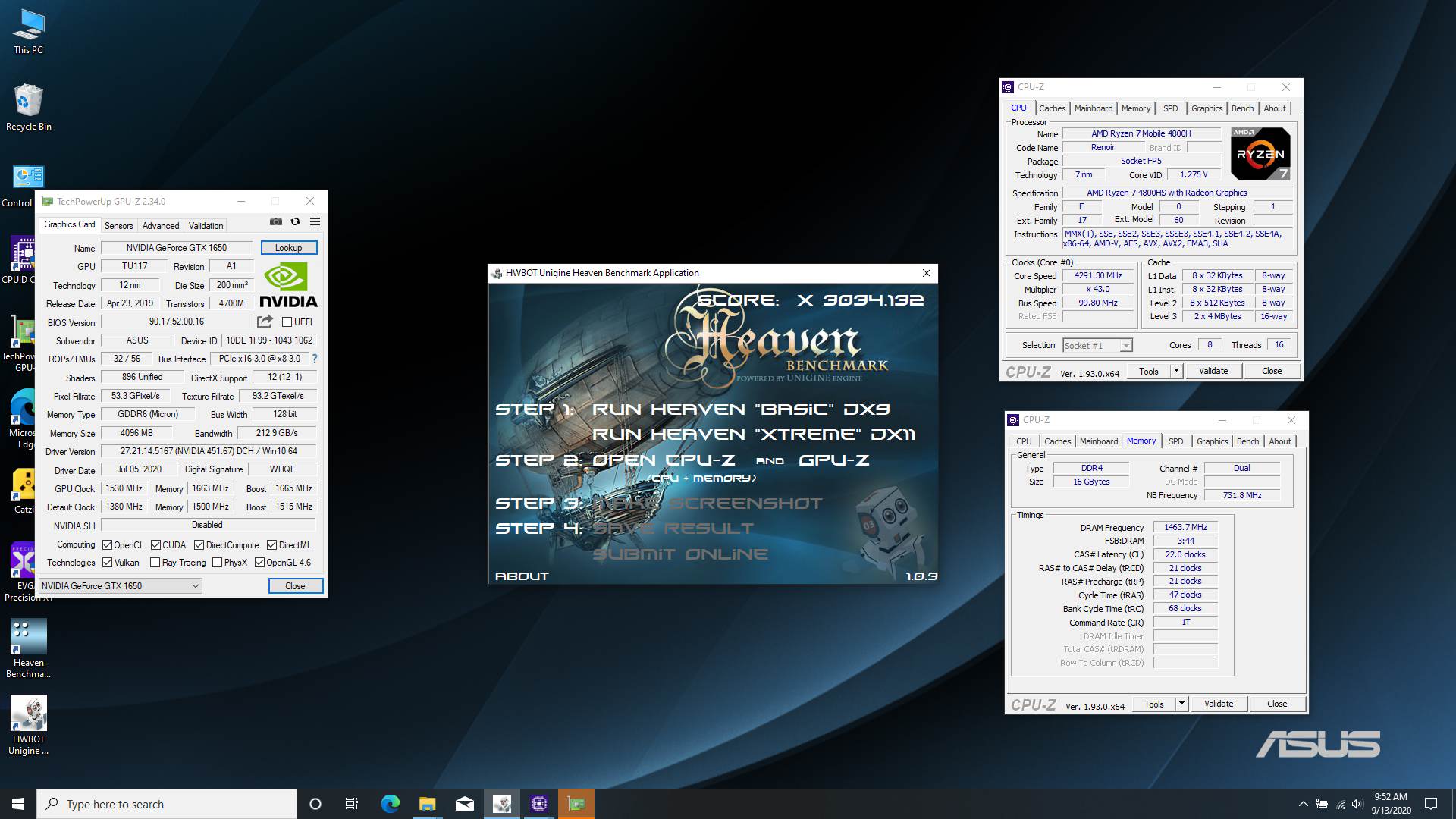The image size is (1456, 819).
Task: Open the notification center icon
Action: tap(1431, 804)
